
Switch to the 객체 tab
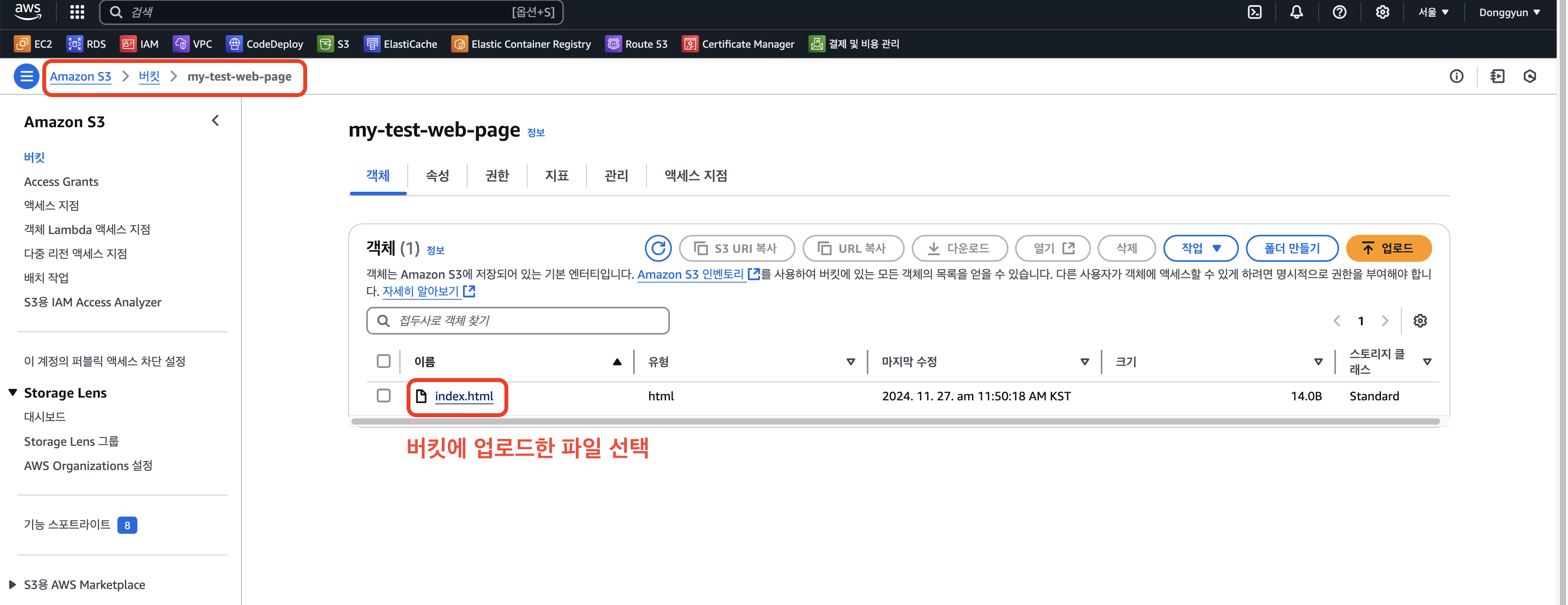point(378,175)
